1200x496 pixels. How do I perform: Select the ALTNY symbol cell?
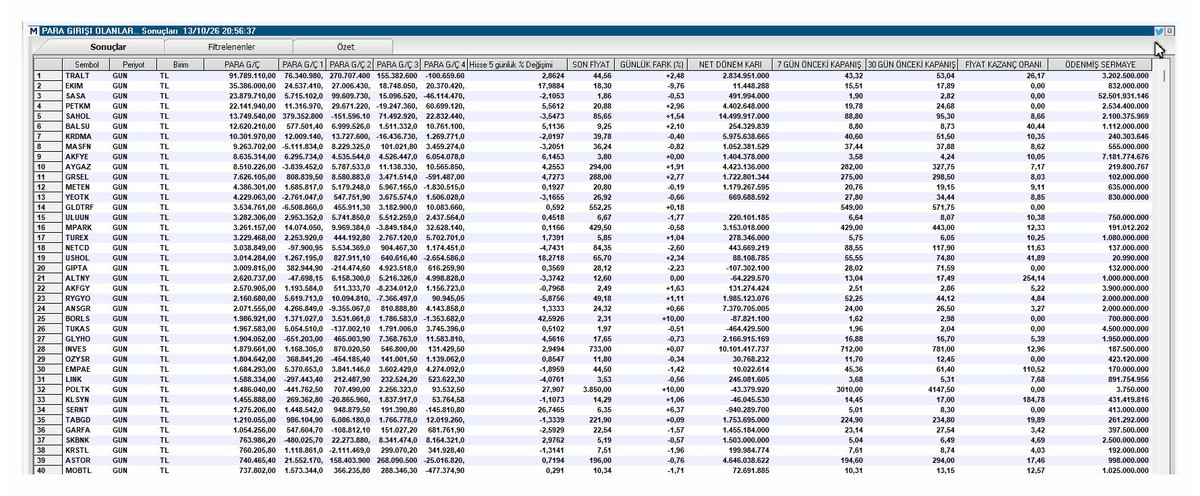pyautogui.click(x=86, y=279)
